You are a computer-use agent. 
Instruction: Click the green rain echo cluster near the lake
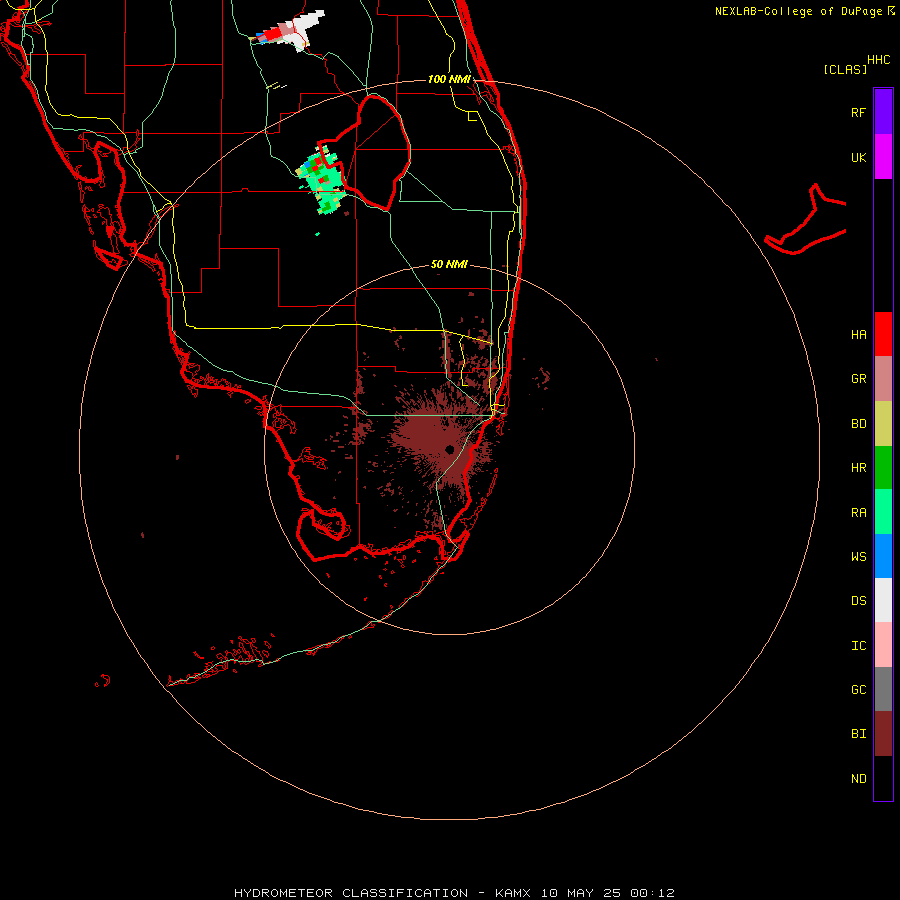tap(322, 180)
